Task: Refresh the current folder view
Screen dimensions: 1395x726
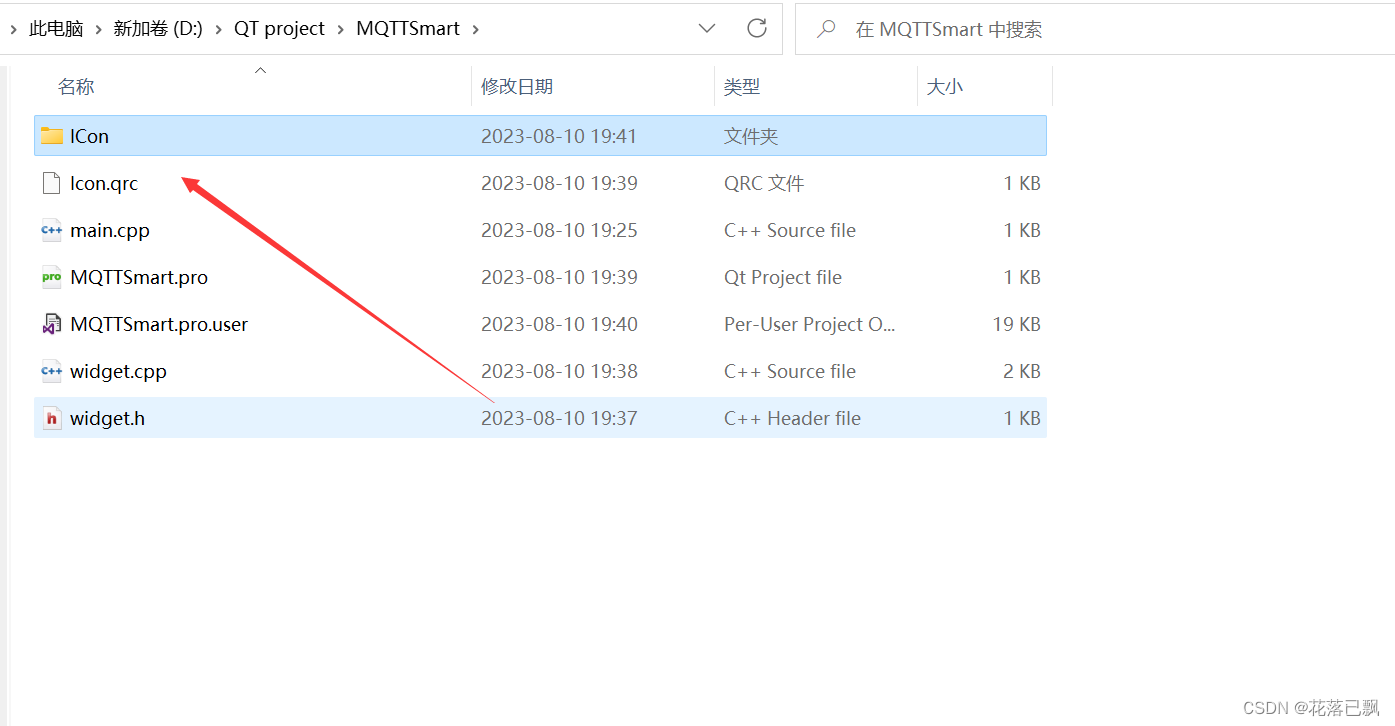Action: click(757, 28)
